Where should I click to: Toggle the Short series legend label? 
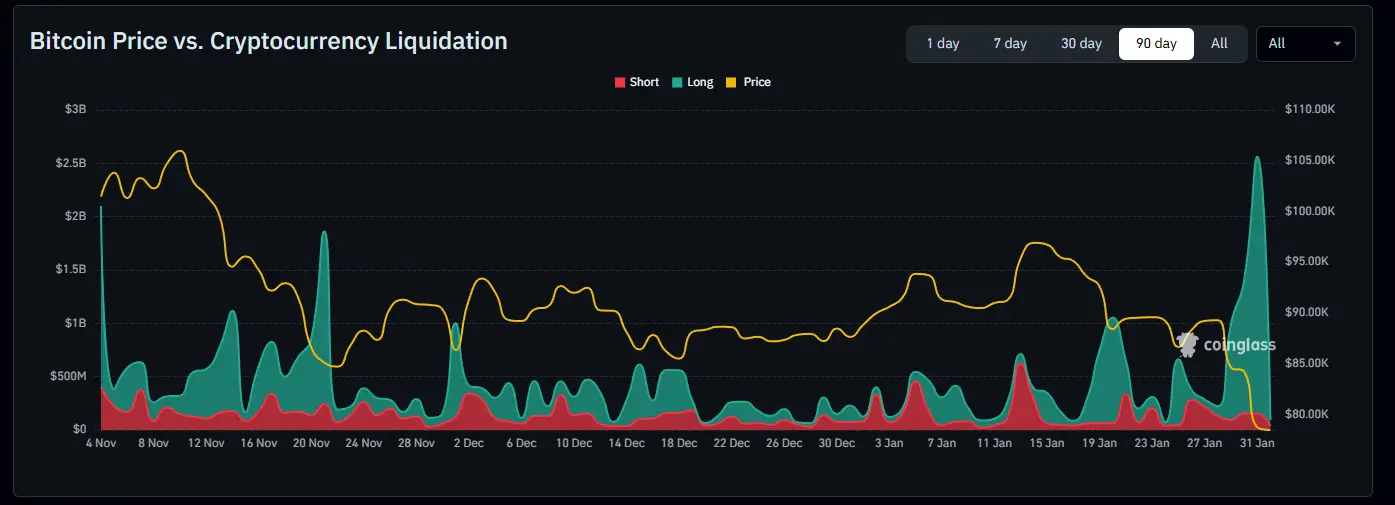click(644, 82)
